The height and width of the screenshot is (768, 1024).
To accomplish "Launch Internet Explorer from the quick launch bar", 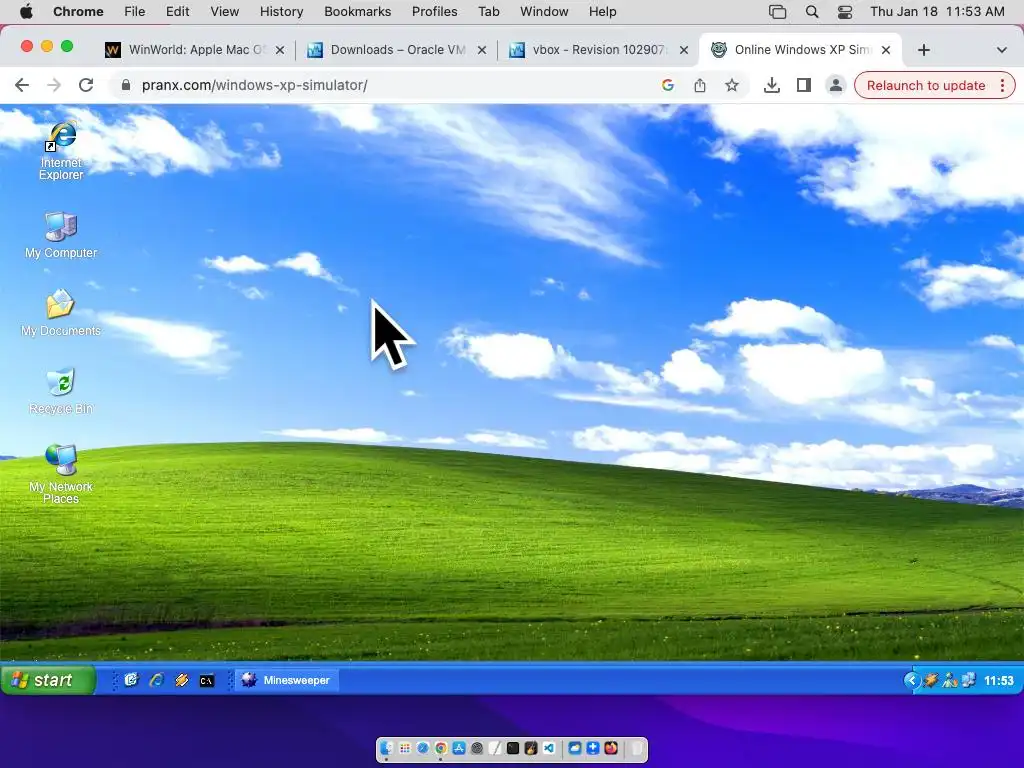I will pyautogui.click(x=157, y=680).
